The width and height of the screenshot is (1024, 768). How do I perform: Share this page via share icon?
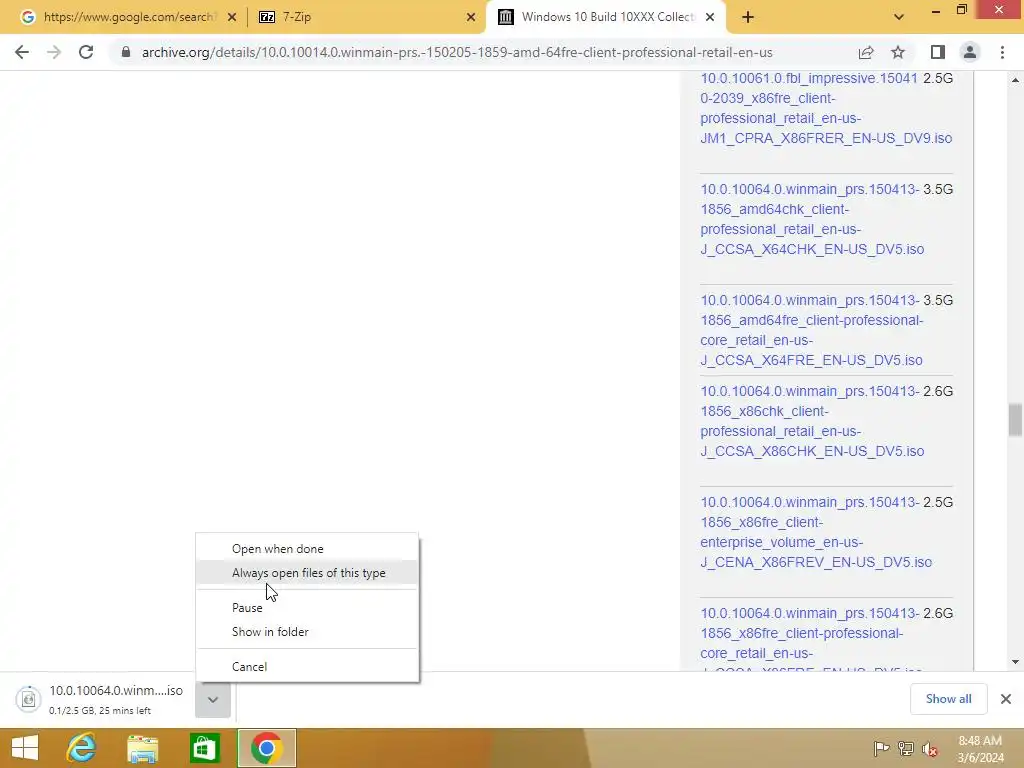[866, 52]
